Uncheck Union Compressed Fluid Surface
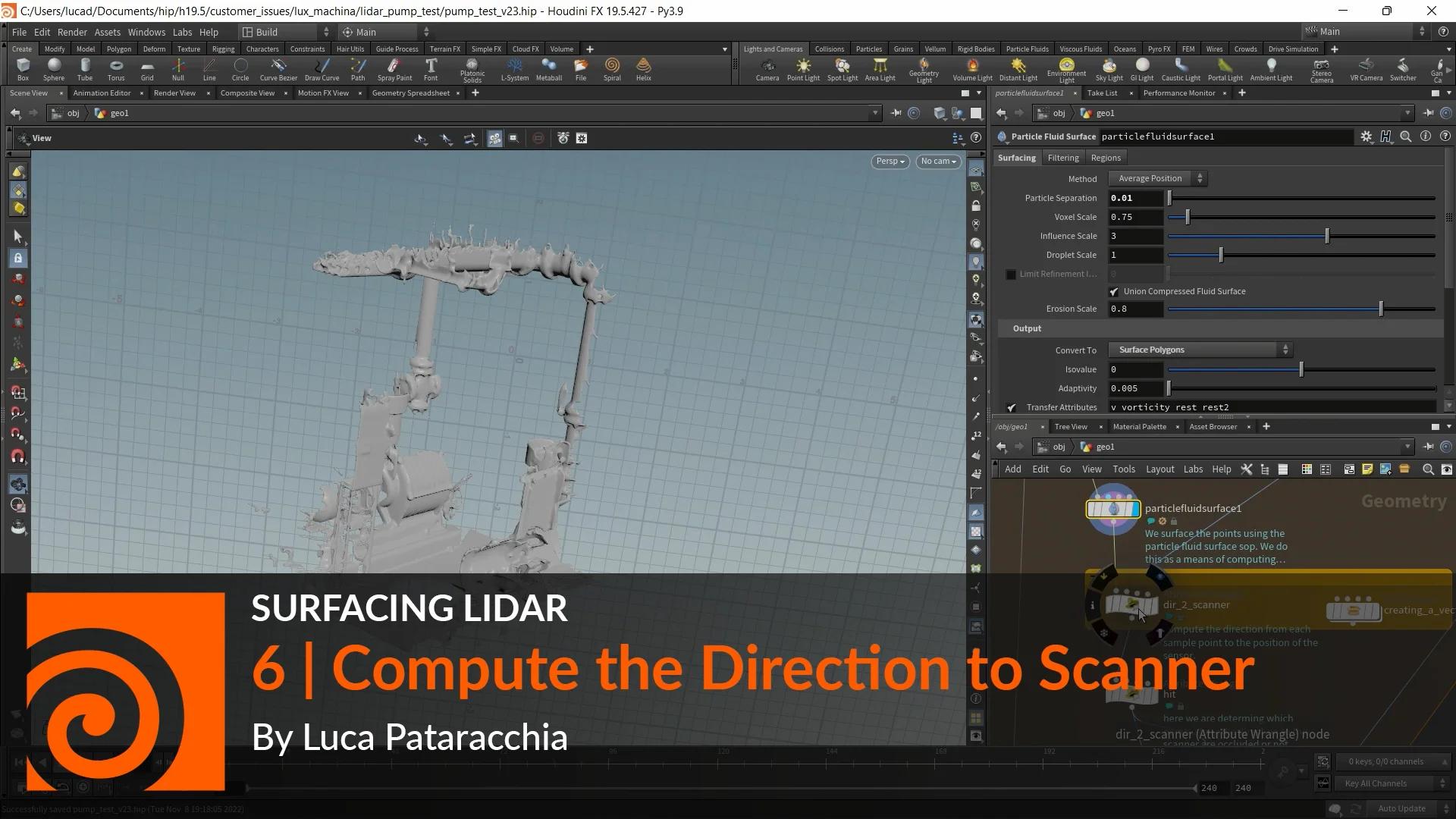 tap(1114, 291)
